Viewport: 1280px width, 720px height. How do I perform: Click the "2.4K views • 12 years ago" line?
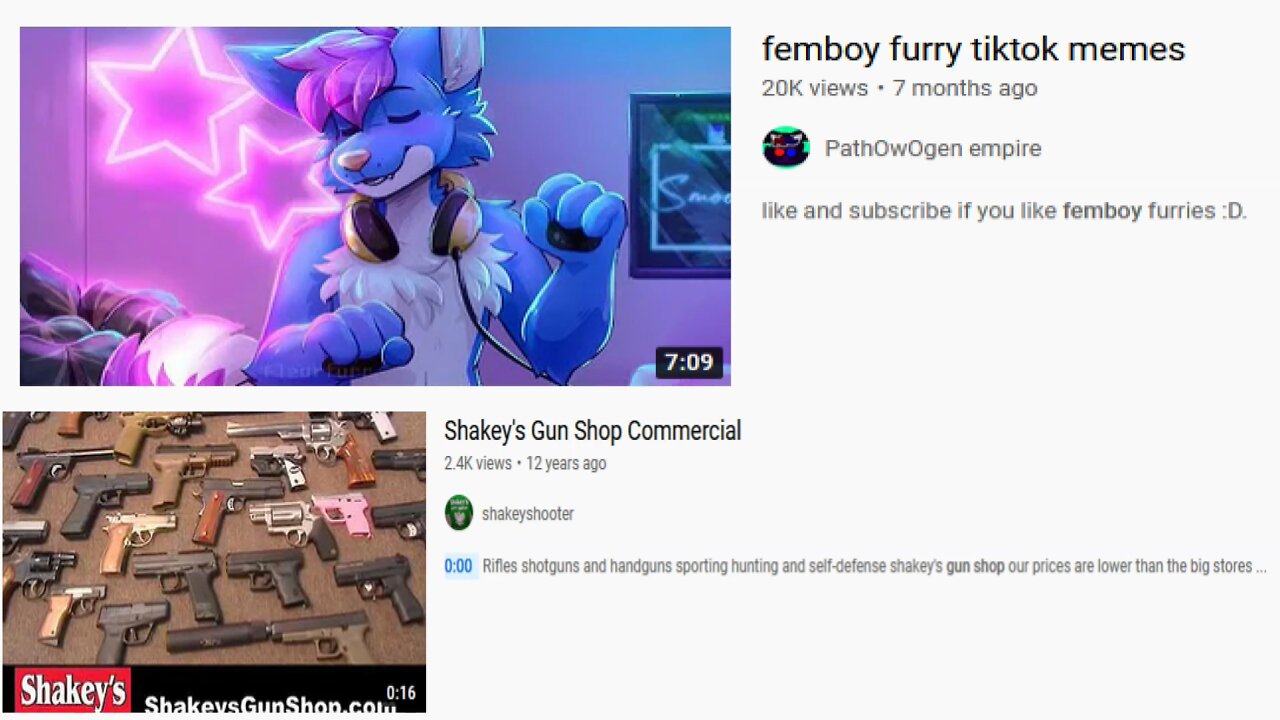(525, 463)
